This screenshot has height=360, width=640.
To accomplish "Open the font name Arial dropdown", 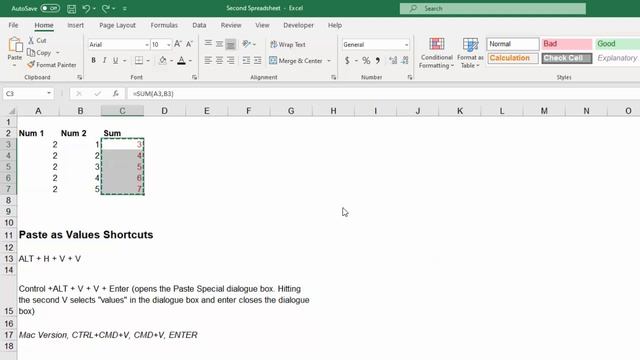I will coord(147,44).
